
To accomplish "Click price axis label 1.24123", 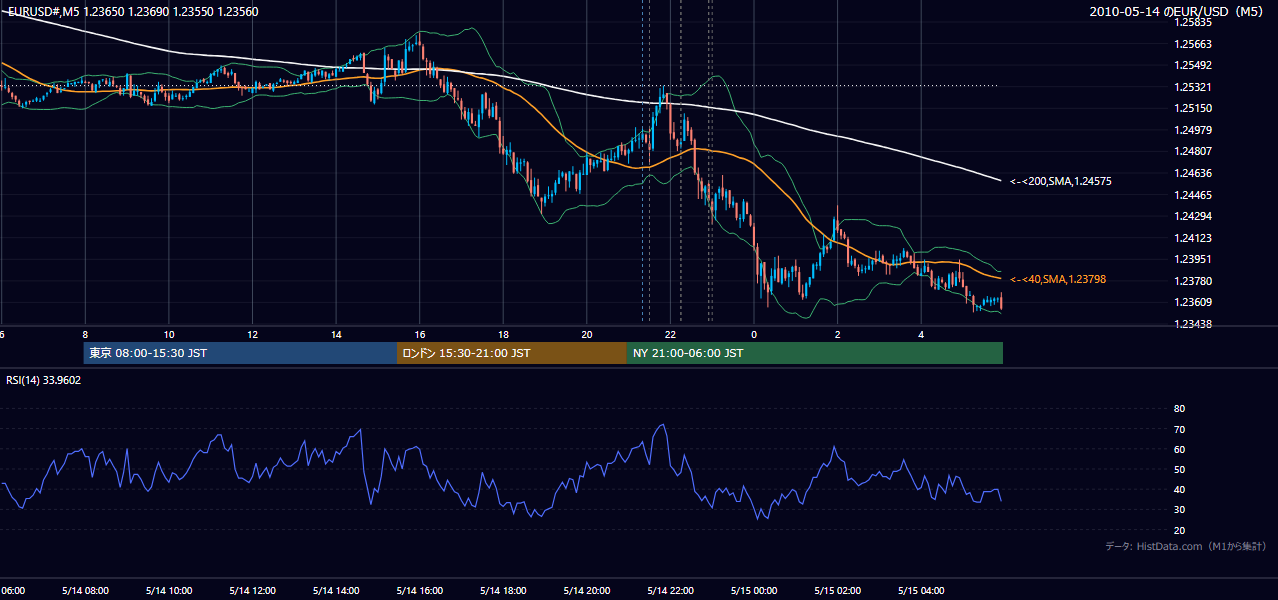I will click(1193, 238).
